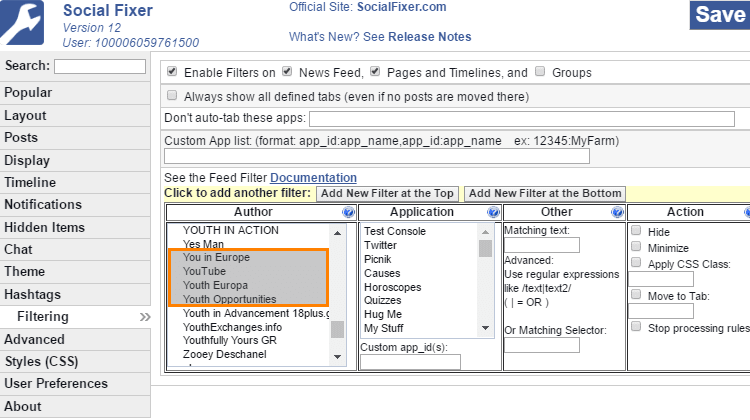
Task: Open the SocialFixer.com link
Action: 402,7
